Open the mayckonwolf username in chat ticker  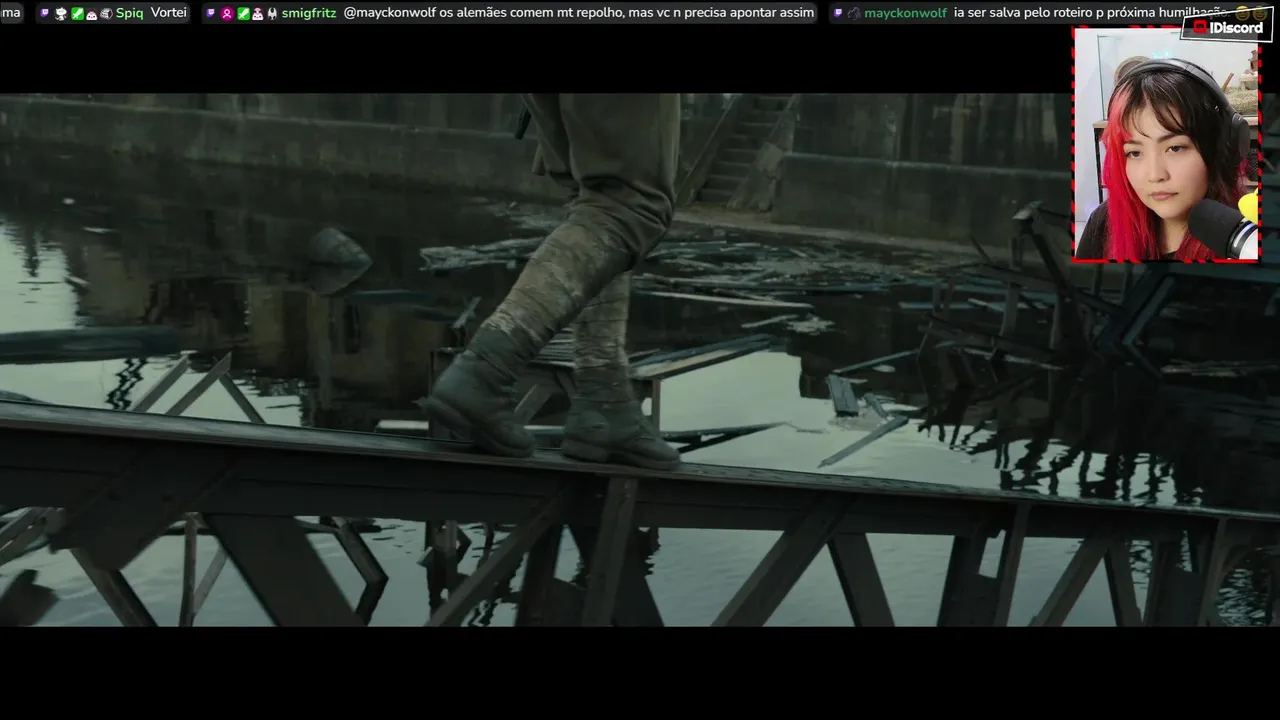(905, 13)
